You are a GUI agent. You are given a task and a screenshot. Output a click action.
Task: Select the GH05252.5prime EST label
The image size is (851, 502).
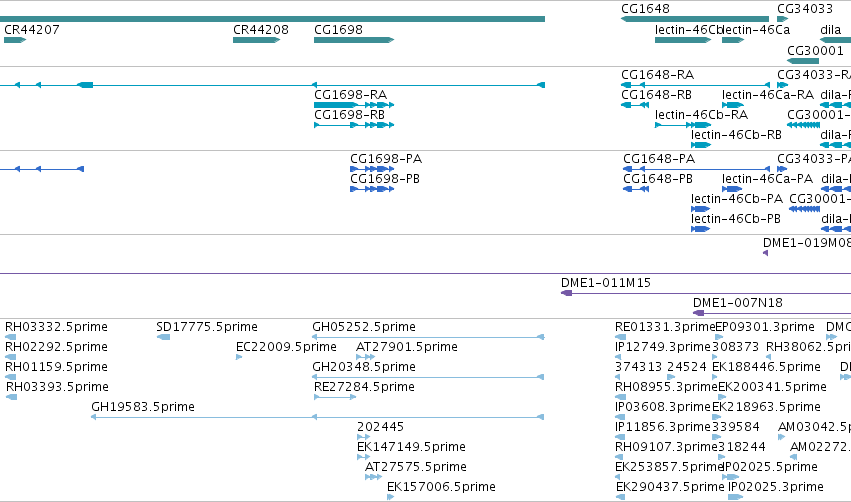point(364,327)
